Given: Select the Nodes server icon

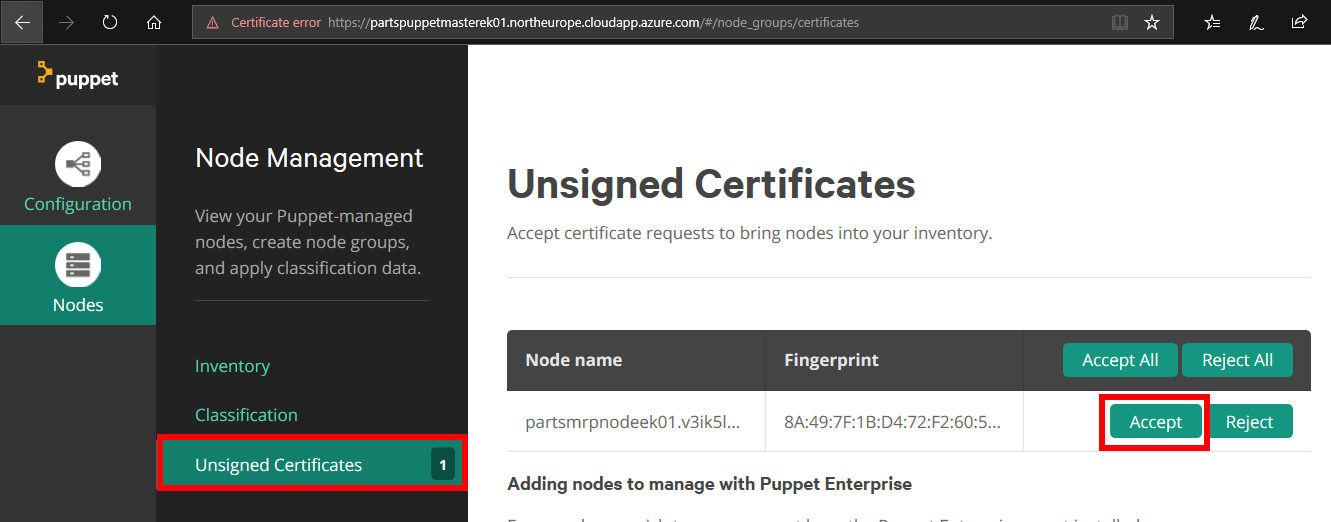Looking at the screenshot, I should [x=78, y=265].
